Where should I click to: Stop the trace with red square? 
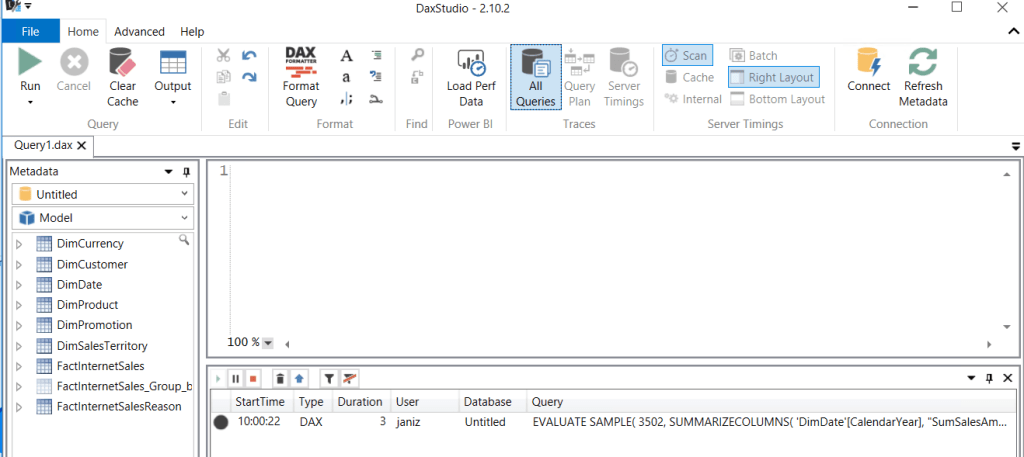point(253,379)
